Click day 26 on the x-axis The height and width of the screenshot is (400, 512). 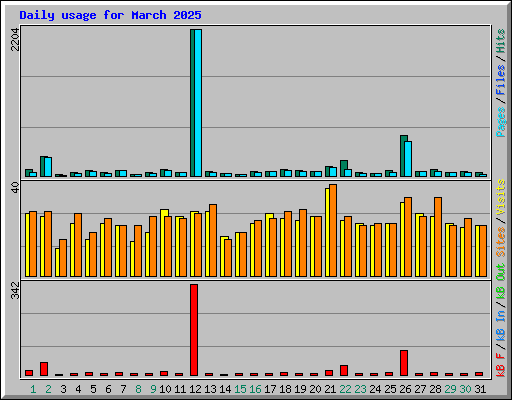405,389
